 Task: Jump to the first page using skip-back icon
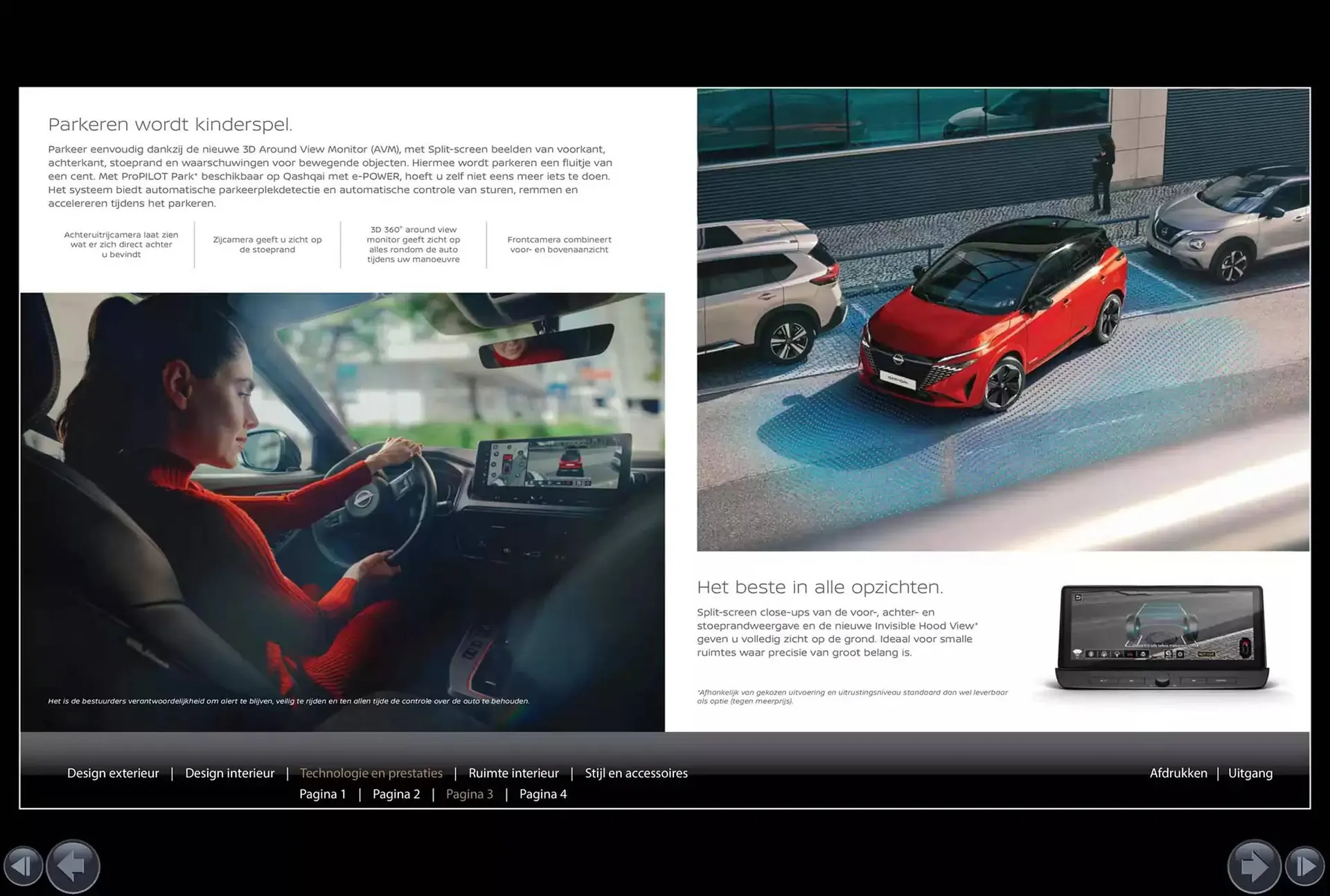pyautogui.click(x=25, y=866)
